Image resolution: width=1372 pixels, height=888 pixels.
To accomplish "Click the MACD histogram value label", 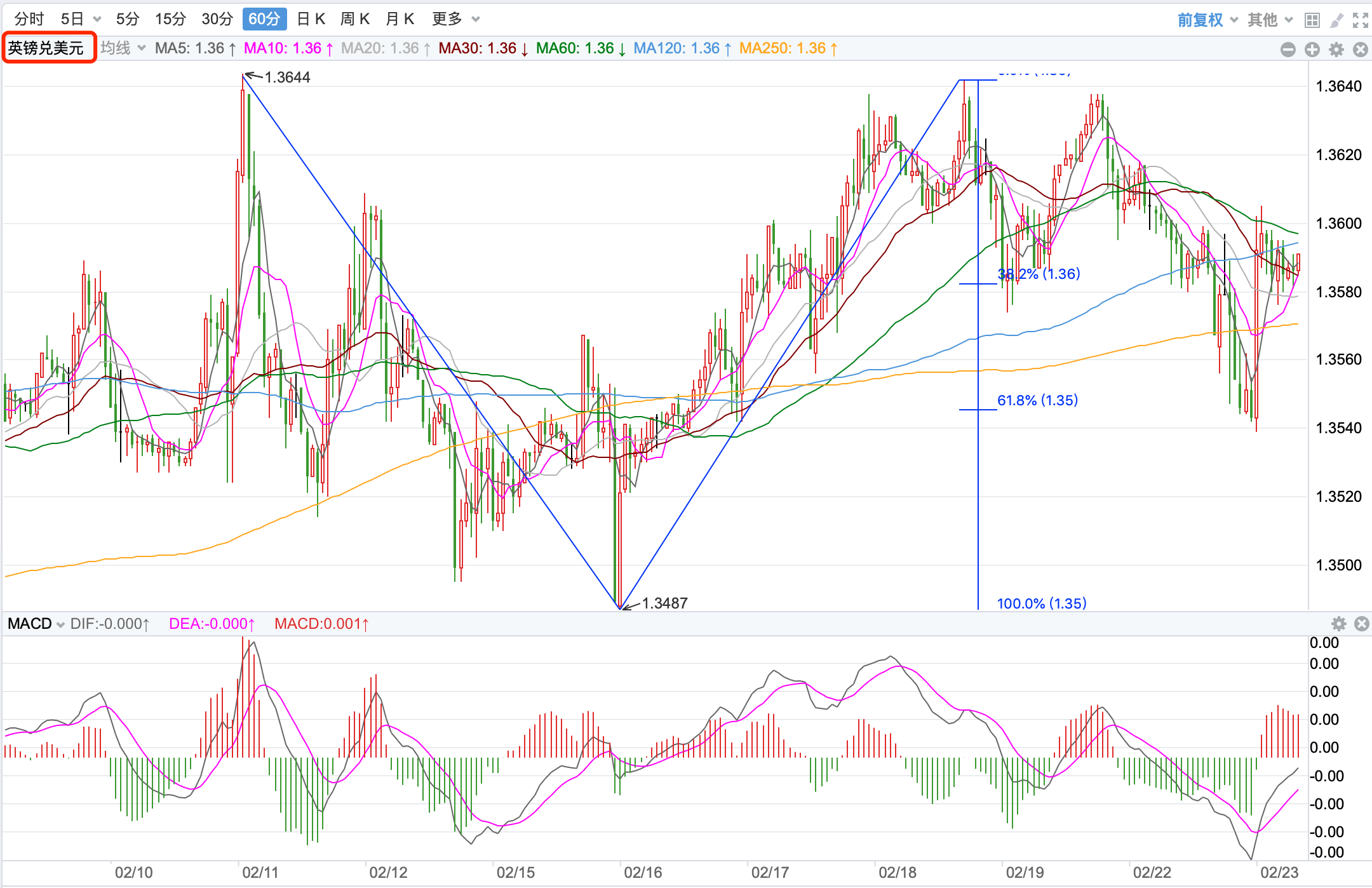I will [321, 624].
